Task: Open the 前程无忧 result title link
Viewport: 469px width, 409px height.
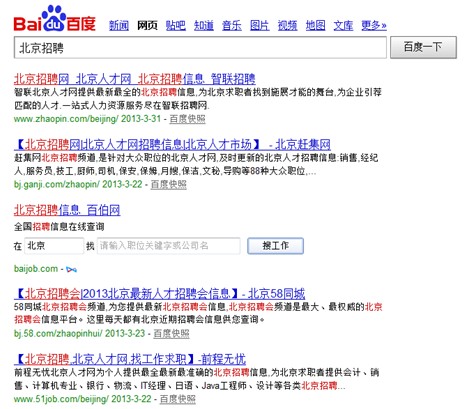Action: [x=130, y=359]
